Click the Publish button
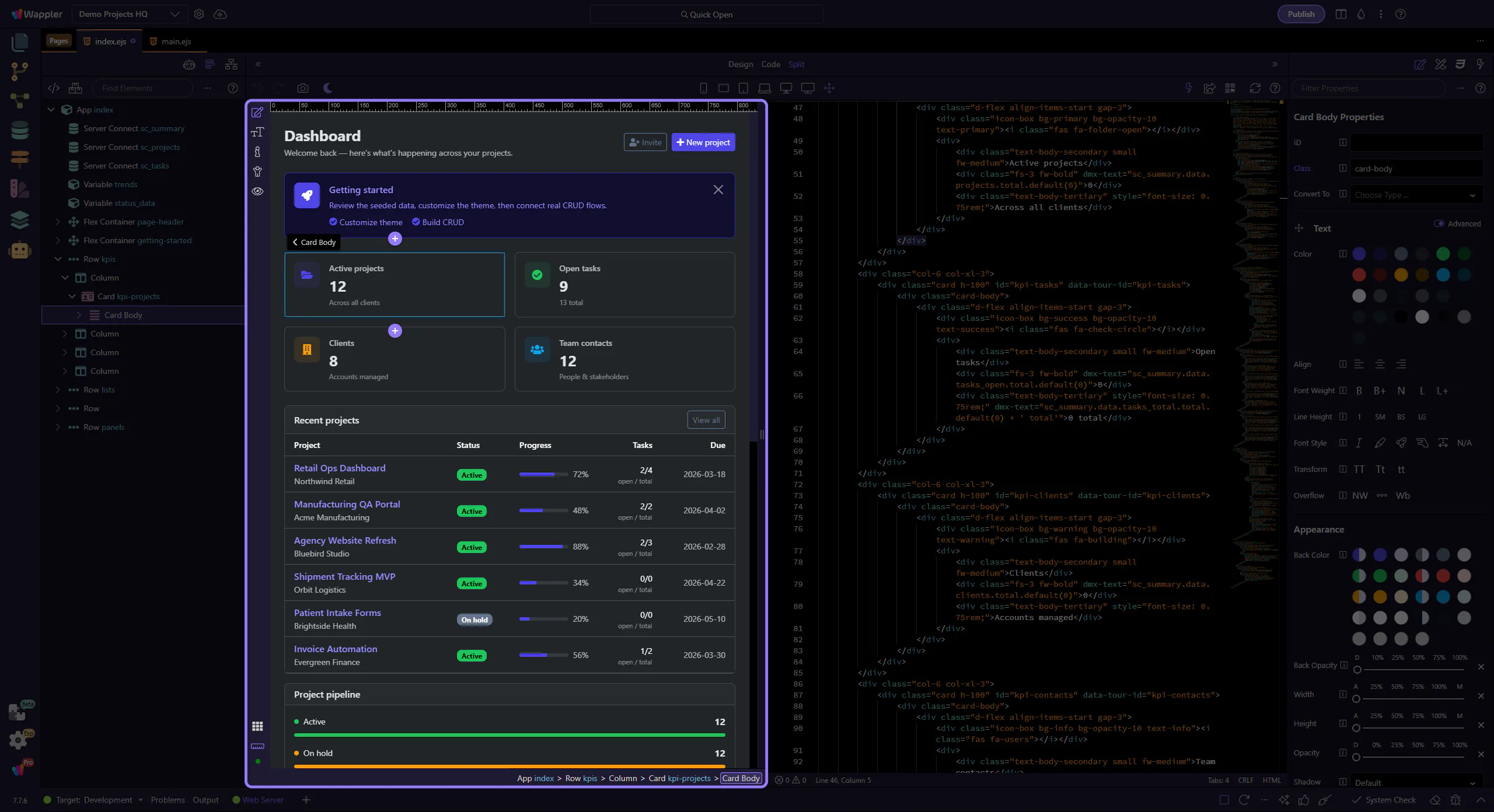The image size is (1494, 812). pos(1301,14)
